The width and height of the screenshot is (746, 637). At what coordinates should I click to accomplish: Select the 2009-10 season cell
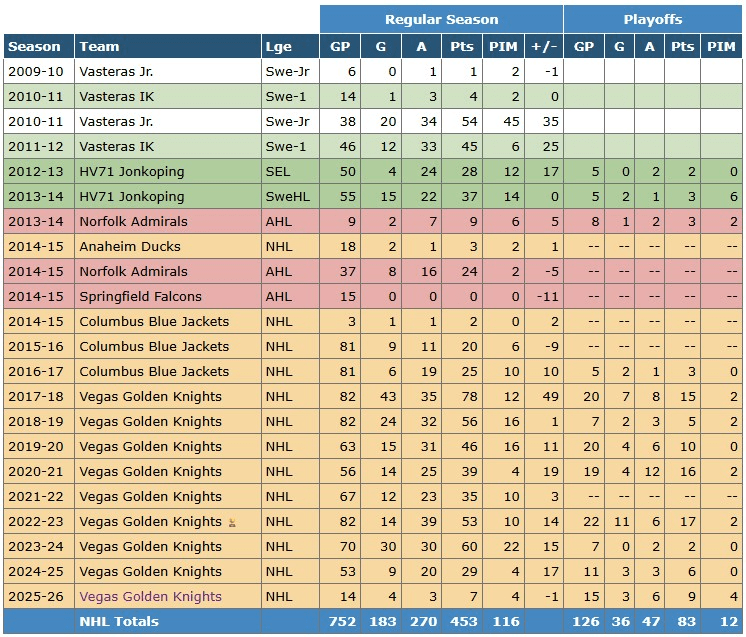click(x=39, y=71)
